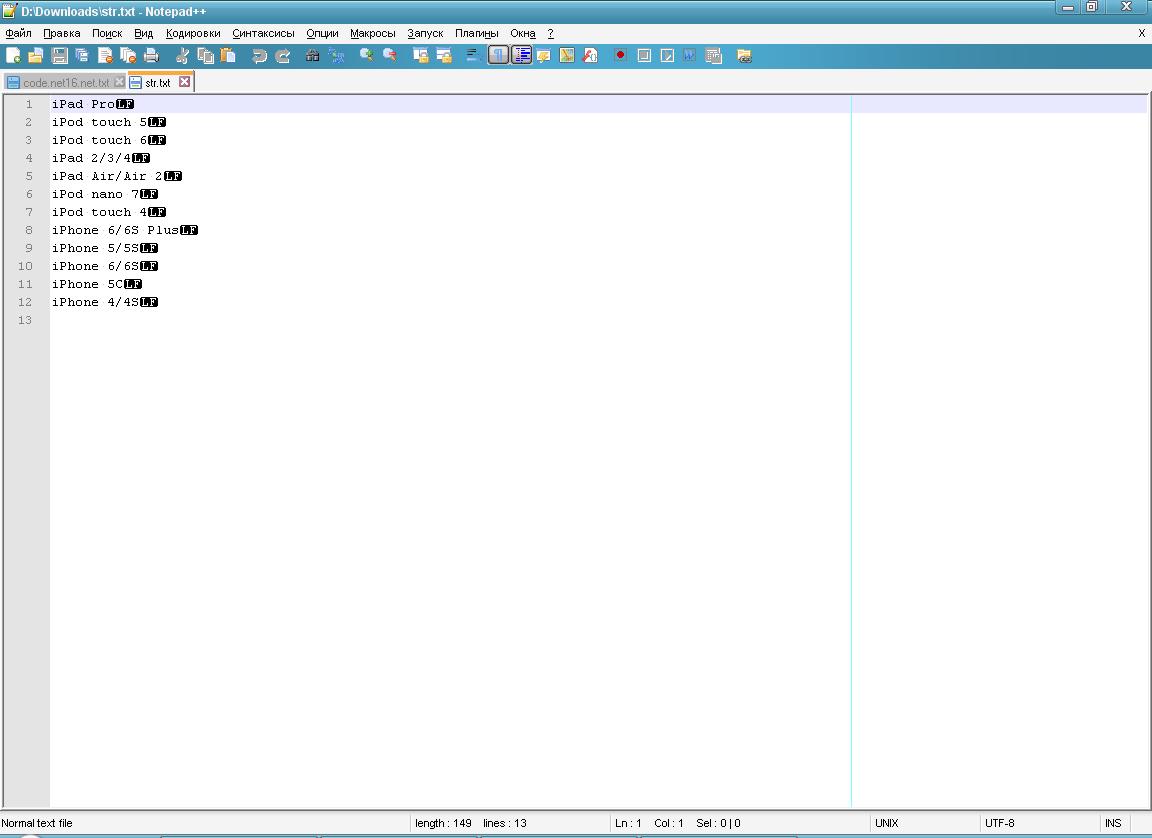Toggle the word wrap button
This screenshot has width=1152, height=838.
(474, 56)
